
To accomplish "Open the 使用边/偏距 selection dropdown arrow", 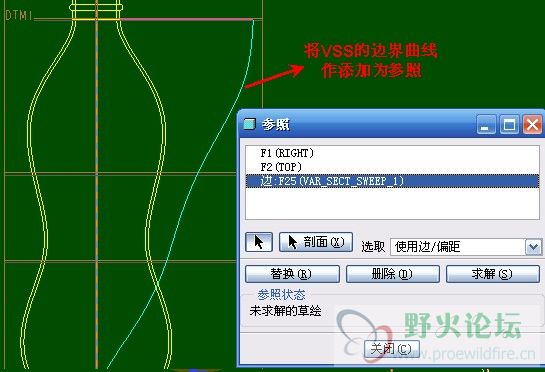I will point(534,247).
